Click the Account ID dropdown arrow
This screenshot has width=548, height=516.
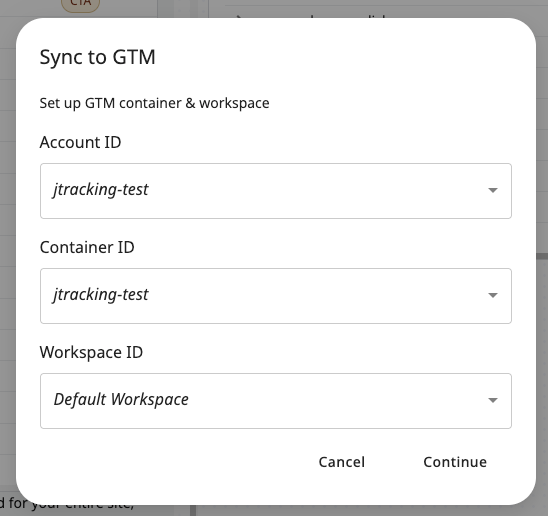click(493, 190)
